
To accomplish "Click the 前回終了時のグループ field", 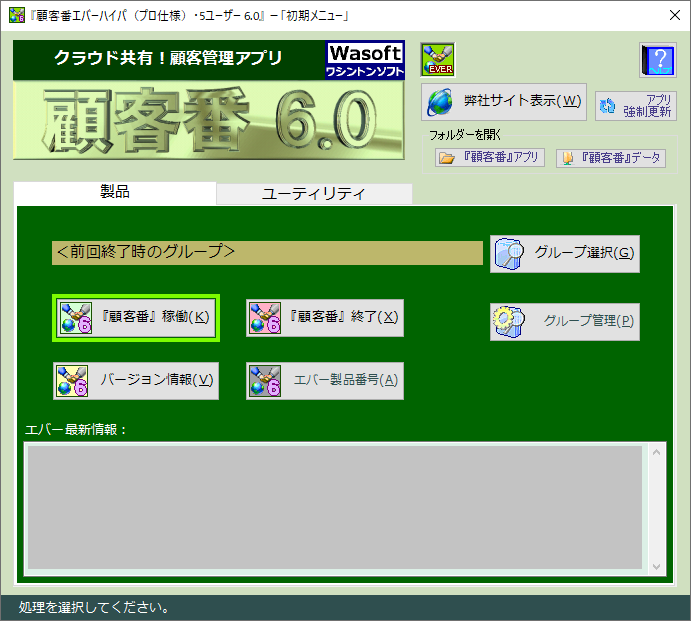I will click(267, 252).
